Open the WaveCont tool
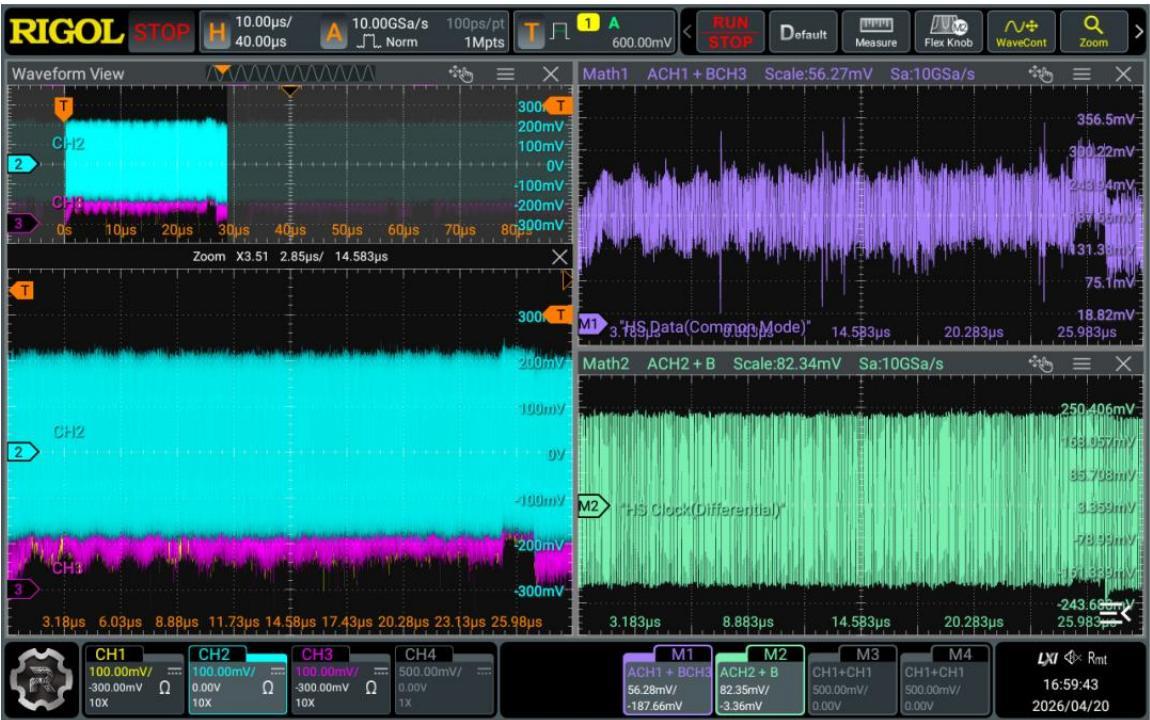1150x720 pixels. point(1021,32)
